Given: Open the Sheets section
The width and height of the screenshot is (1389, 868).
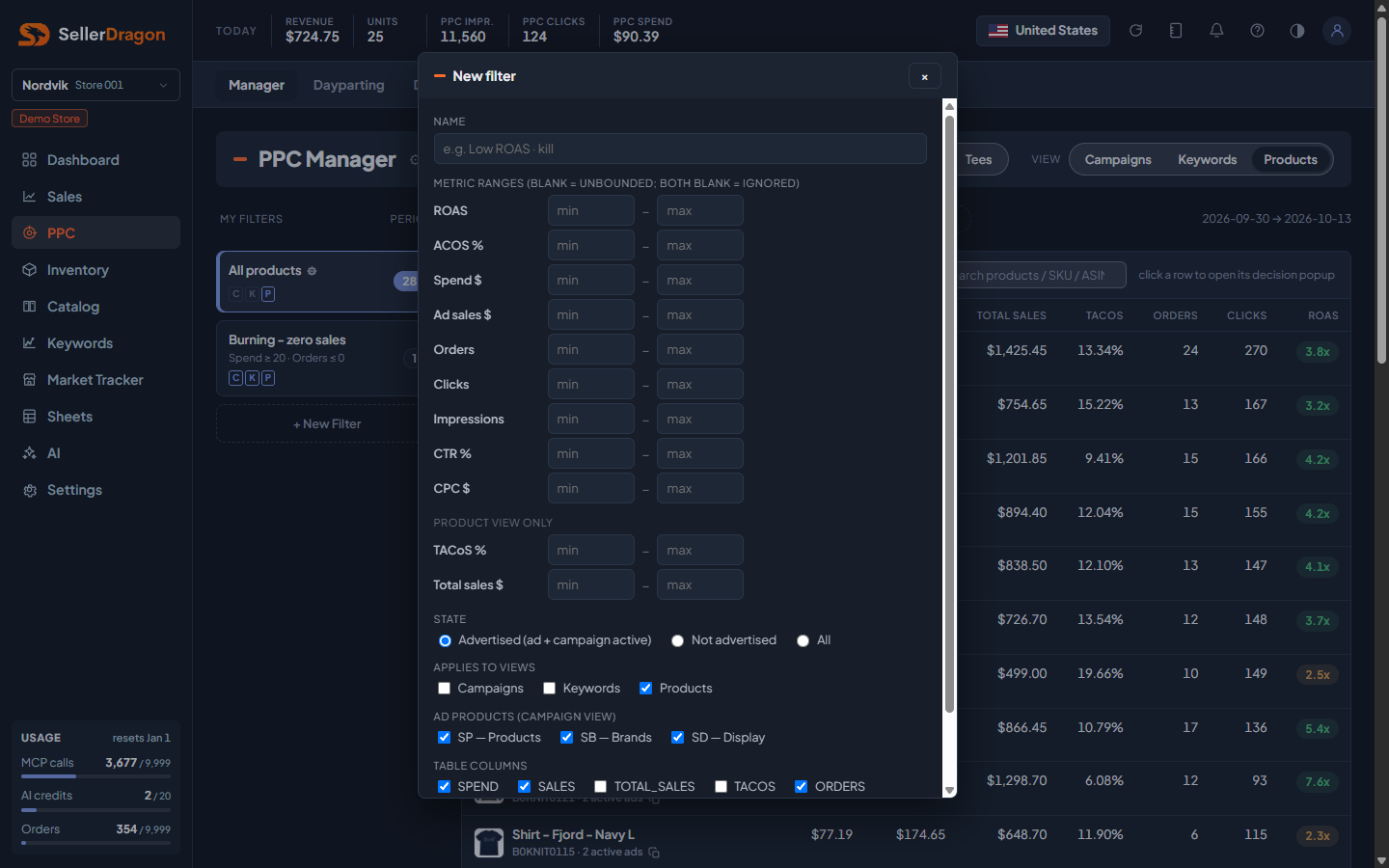Looking at the screenshot, I should tap(95, 417).
